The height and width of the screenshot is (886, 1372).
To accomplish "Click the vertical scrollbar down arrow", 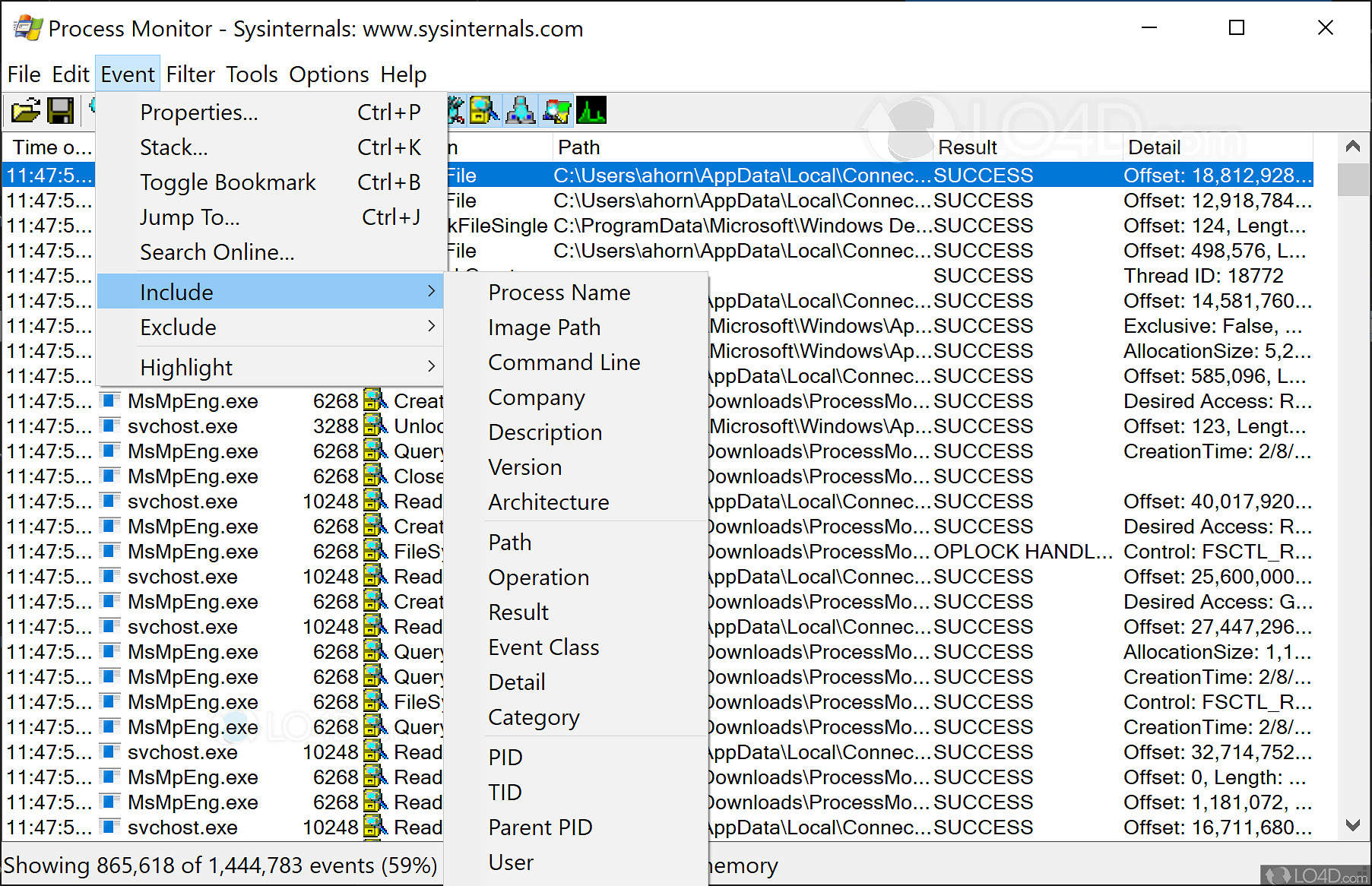I will pos(1353,825).
